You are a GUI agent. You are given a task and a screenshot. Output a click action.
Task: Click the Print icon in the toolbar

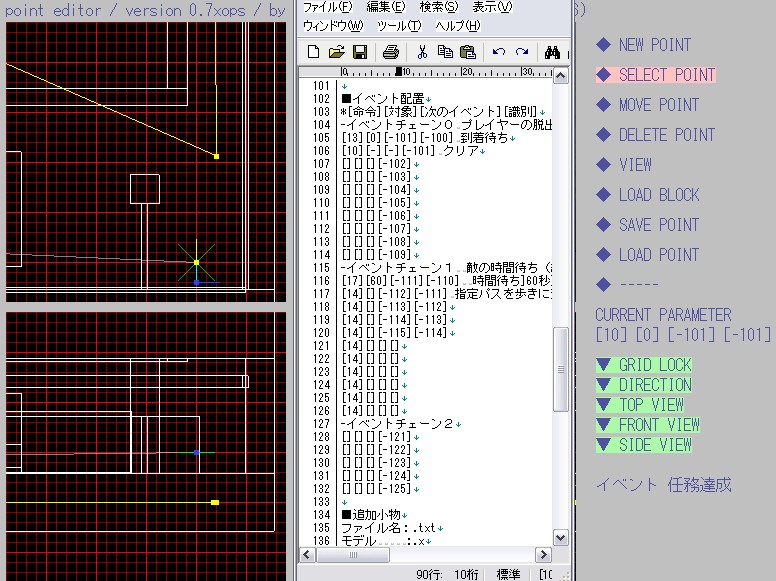tap(391, 52)
